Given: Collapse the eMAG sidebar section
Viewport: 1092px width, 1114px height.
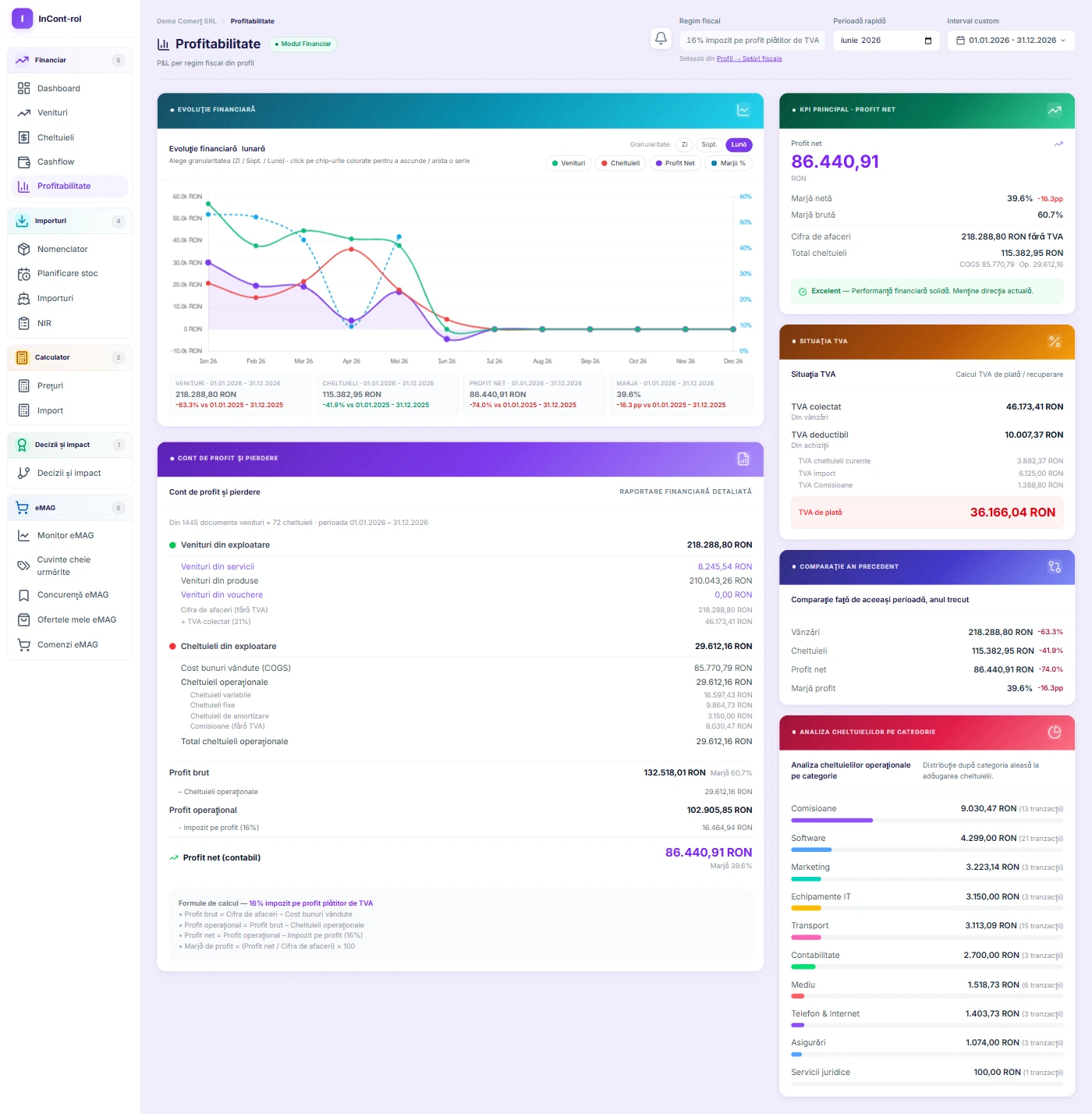Looking at the screenshot, I should point(70,508).
